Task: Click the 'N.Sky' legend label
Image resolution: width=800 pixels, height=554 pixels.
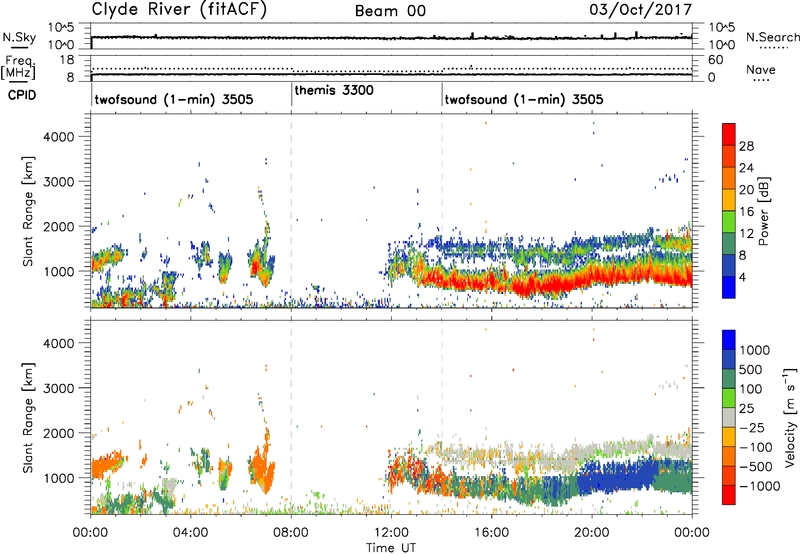Action: pos(19,37)
